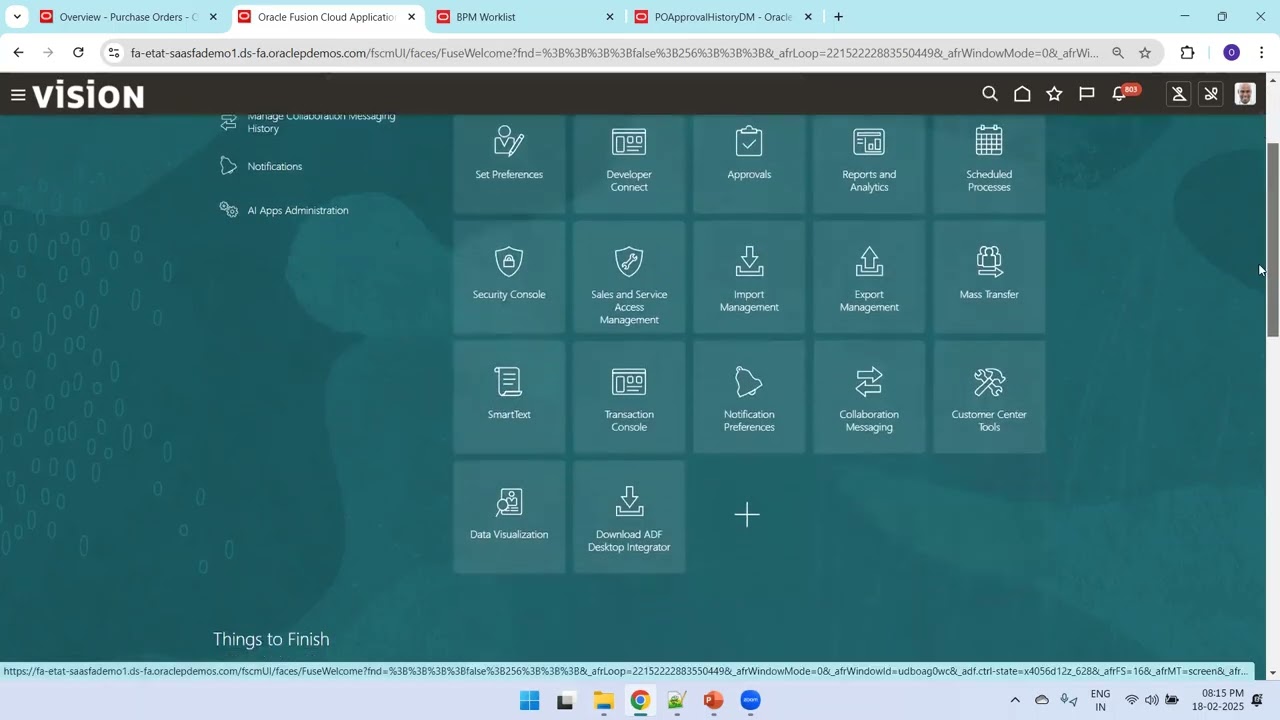Close the BPM Worklist tab
This screenshot has width=1280, height=720.
click(x=610, y=17)
